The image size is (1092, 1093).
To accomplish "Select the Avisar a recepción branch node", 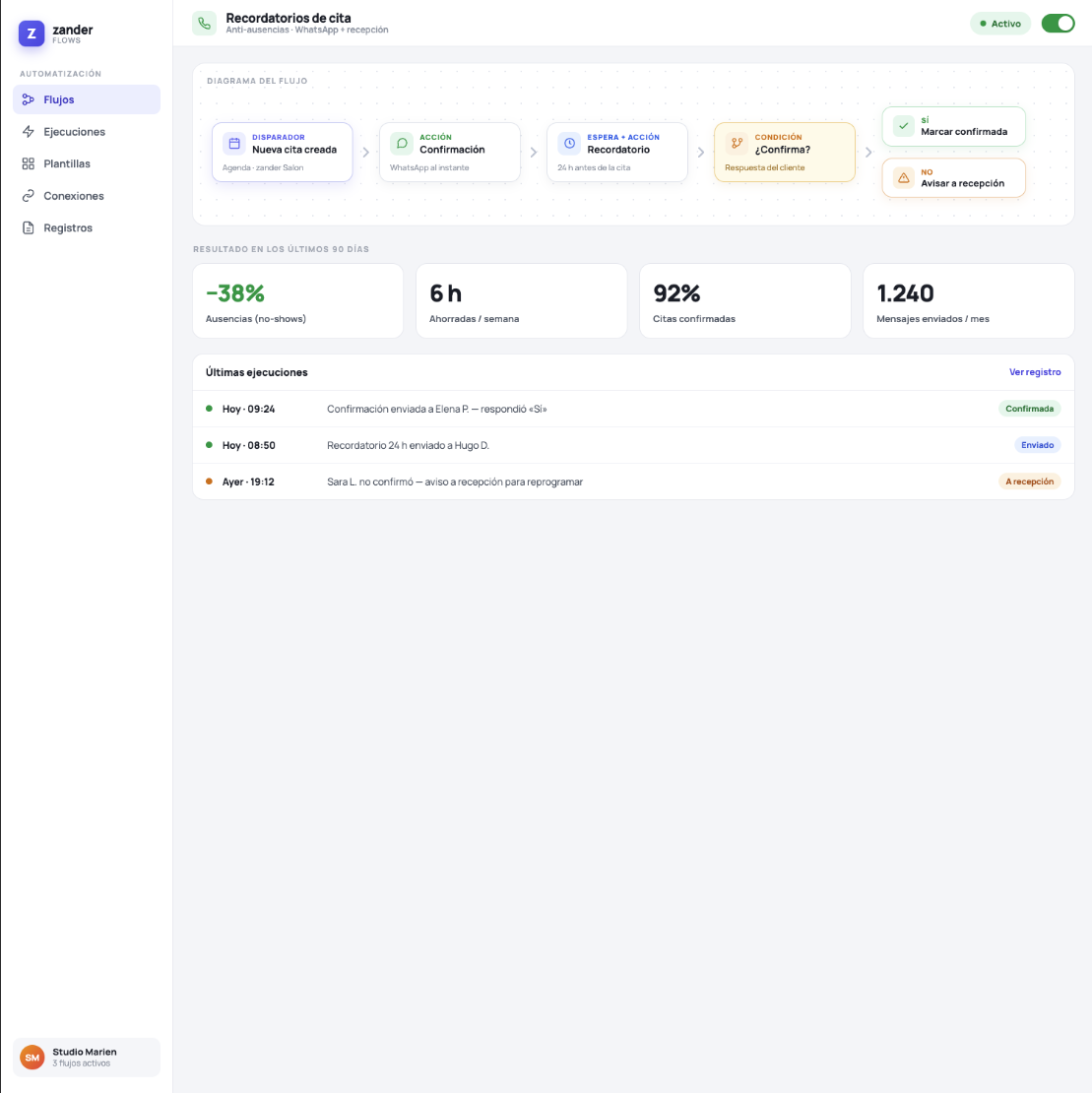I will click(x=953, y=178).
